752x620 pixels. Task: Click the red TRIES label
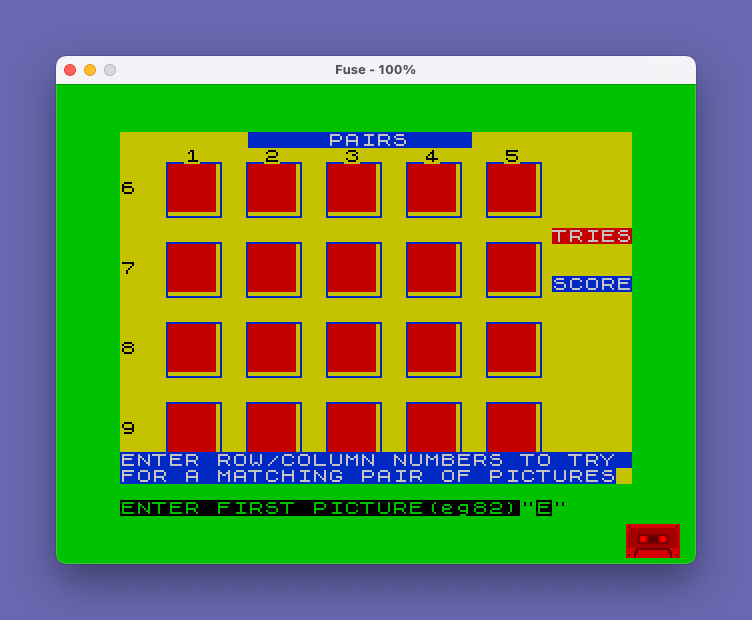point(592,236)
